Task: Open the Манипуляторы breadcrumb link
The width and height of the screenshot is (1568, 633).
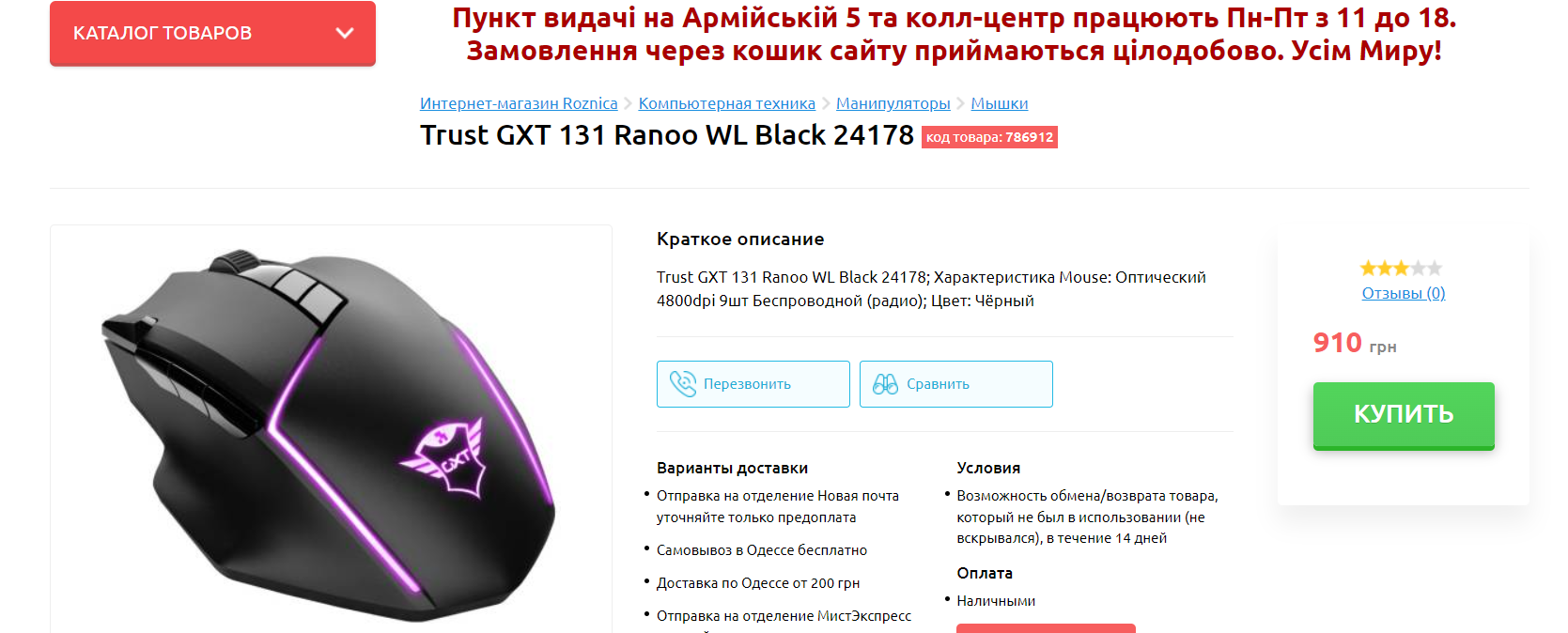Action: tap(893, 103)
